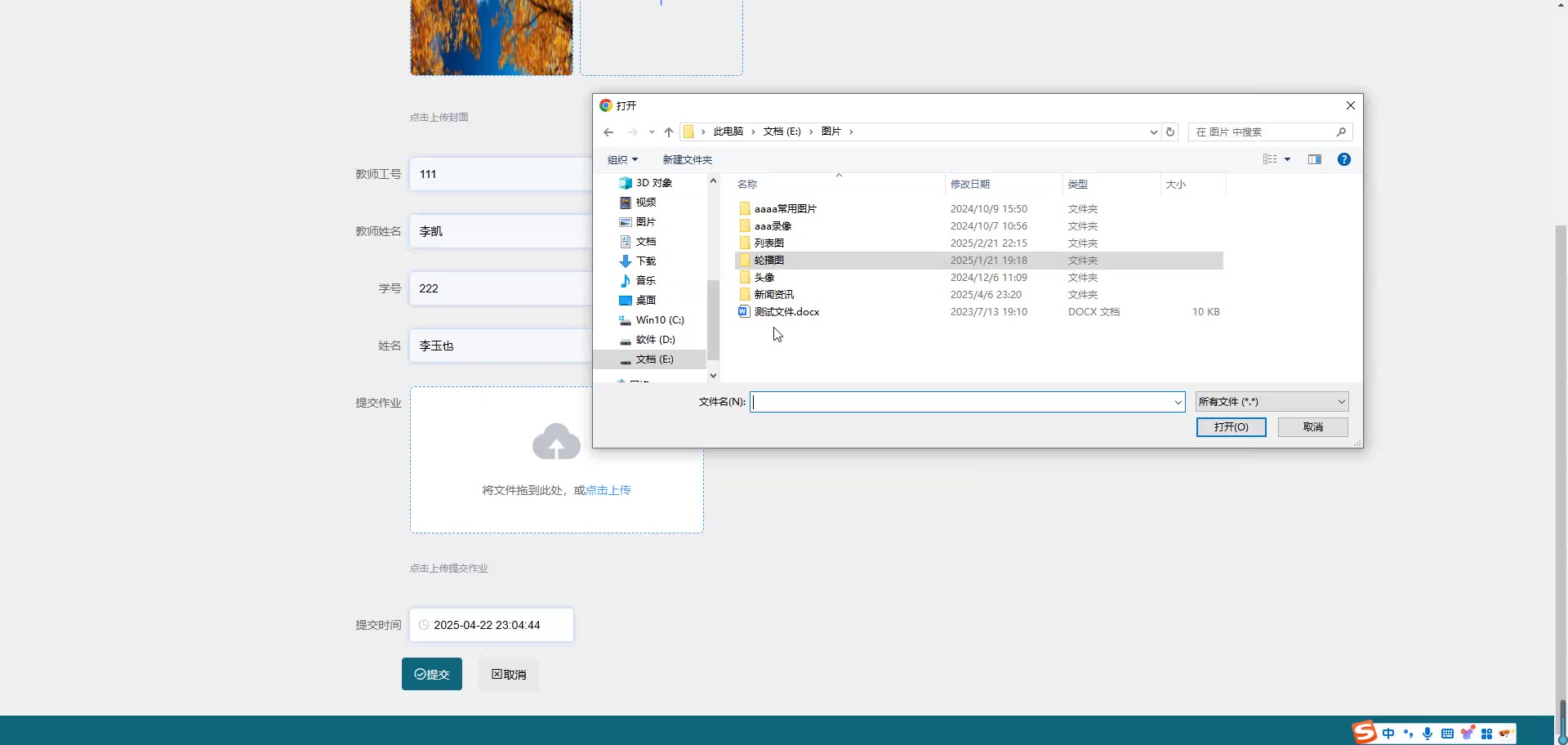Image resolution: width=1568 pixels, height=745 pixels.
Task: Open the soft keyboard from the input bar
Action: point(1447,734)
